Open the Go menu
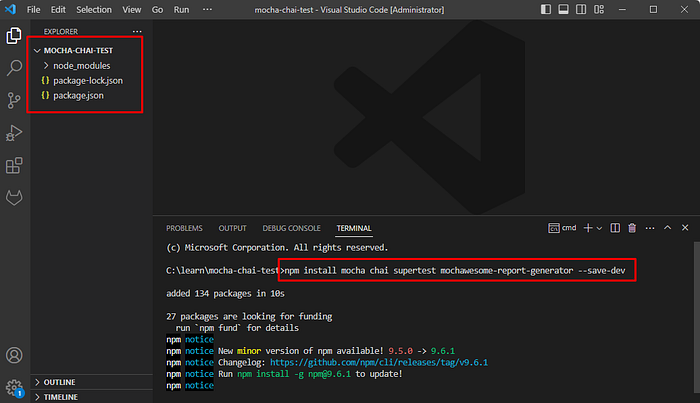This screenshot has height=403, width=700. coord(157,9)
